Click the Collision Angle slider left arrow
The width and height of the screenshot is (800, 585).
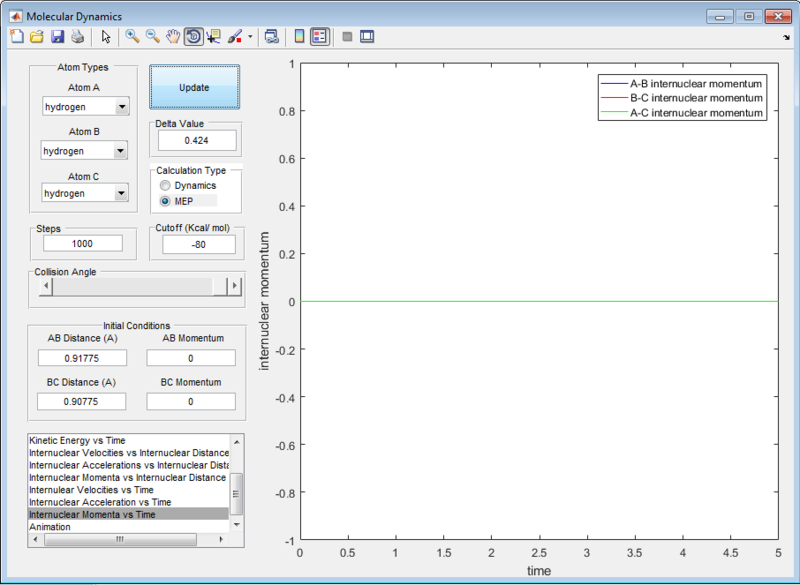pyautogui.click(x=46, y=286)
